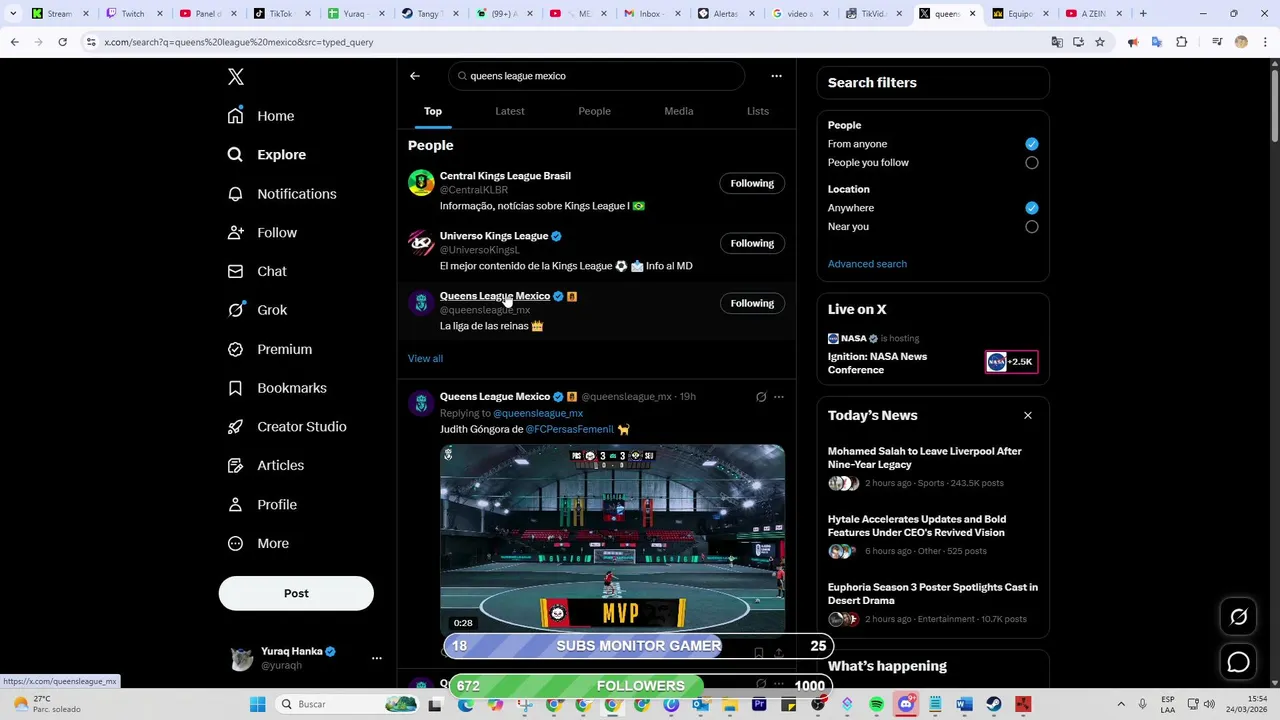Open Profile from the sidebar
Screen dimensions: 1280x720
pyautogui.click(x=262, y=505)
